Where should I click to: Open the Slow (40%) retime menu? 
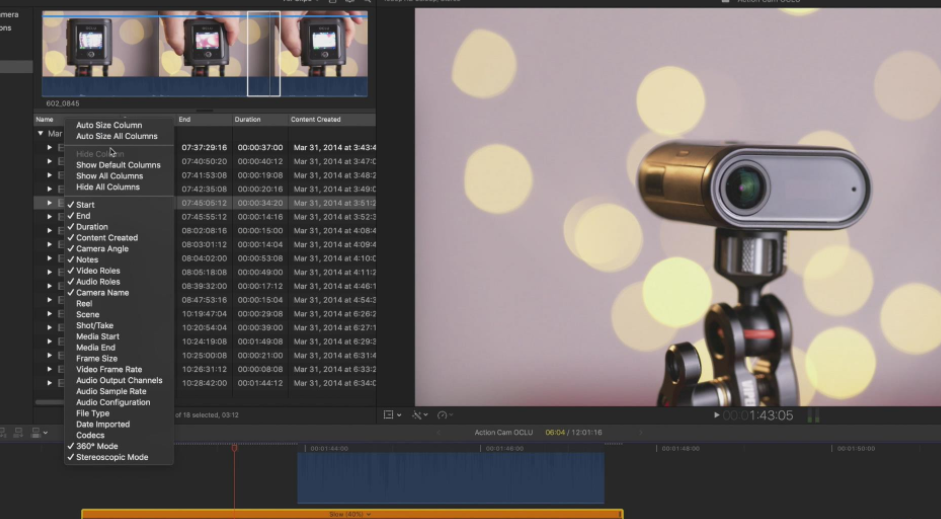350,514
